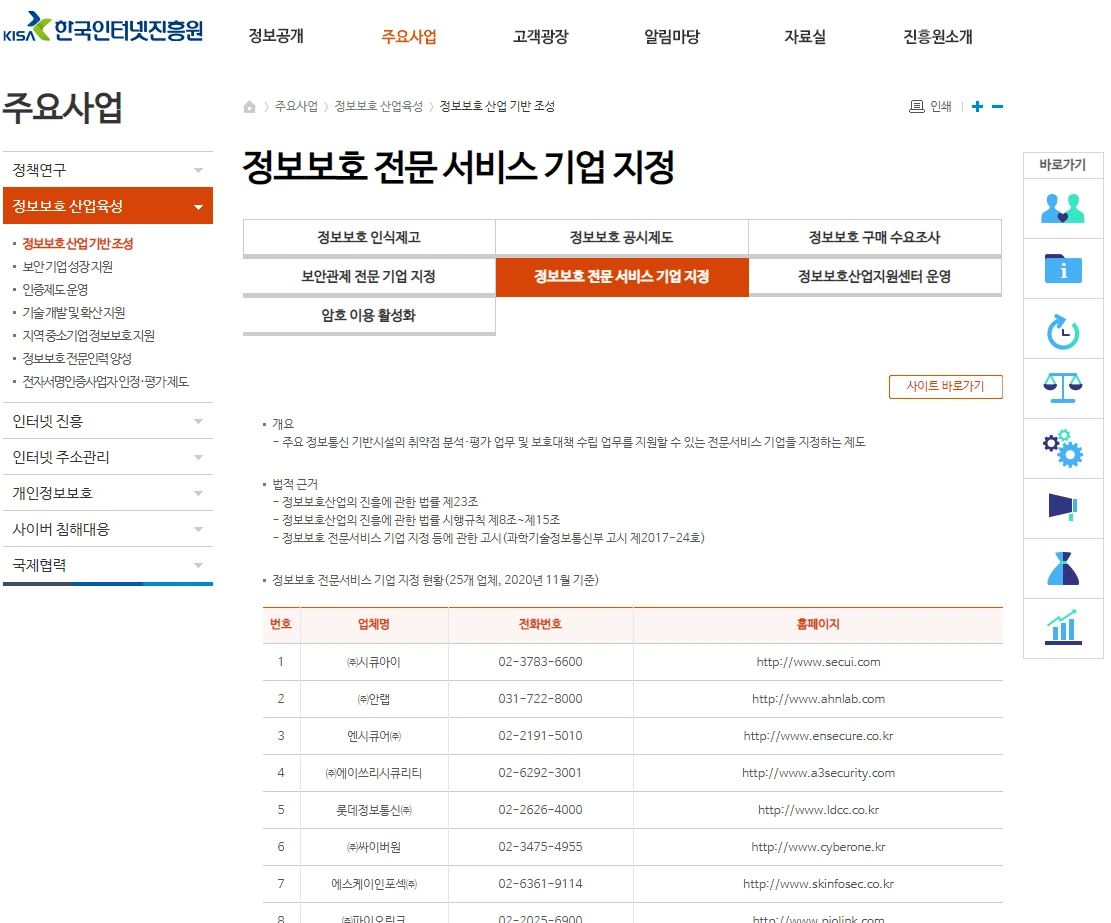Open http://www.secui.com link
Image resolution: width=1111 pixels, height=923 pixels.
point(818,662)
